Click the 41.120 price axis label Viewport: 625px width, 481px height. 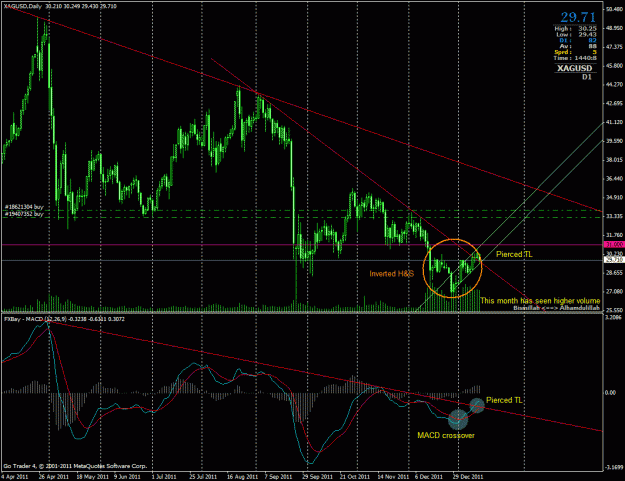614,122
